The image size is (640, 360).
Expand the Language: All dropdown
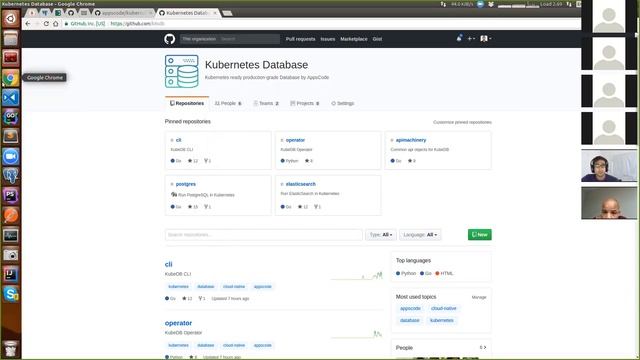pos(420,235)
